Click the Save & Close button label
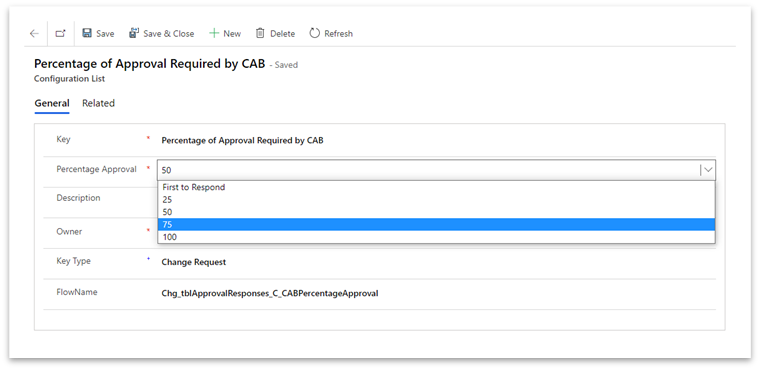The height and width of the screenshot is (370, 760). coord(169,33)
